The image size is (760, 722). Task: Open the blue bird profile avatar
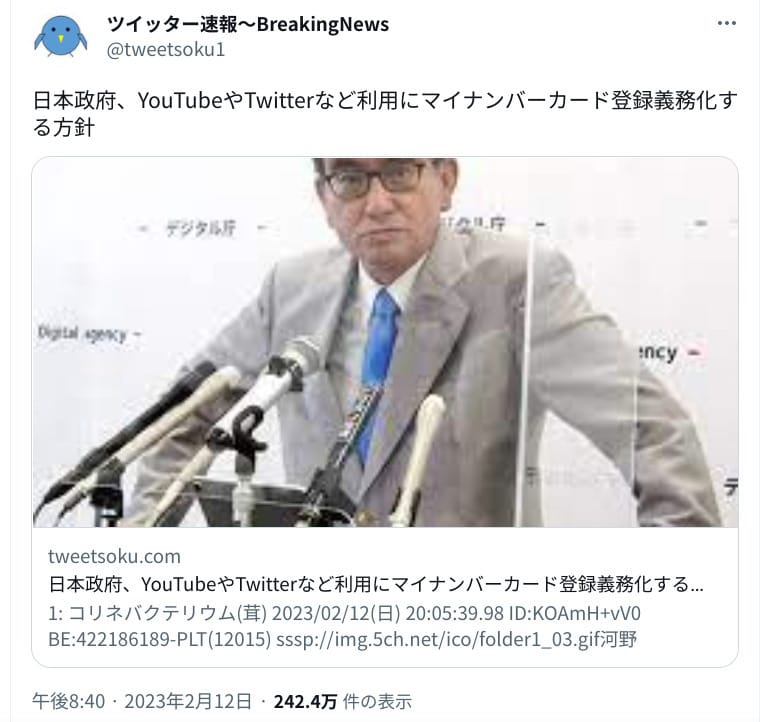pos(61,37)
